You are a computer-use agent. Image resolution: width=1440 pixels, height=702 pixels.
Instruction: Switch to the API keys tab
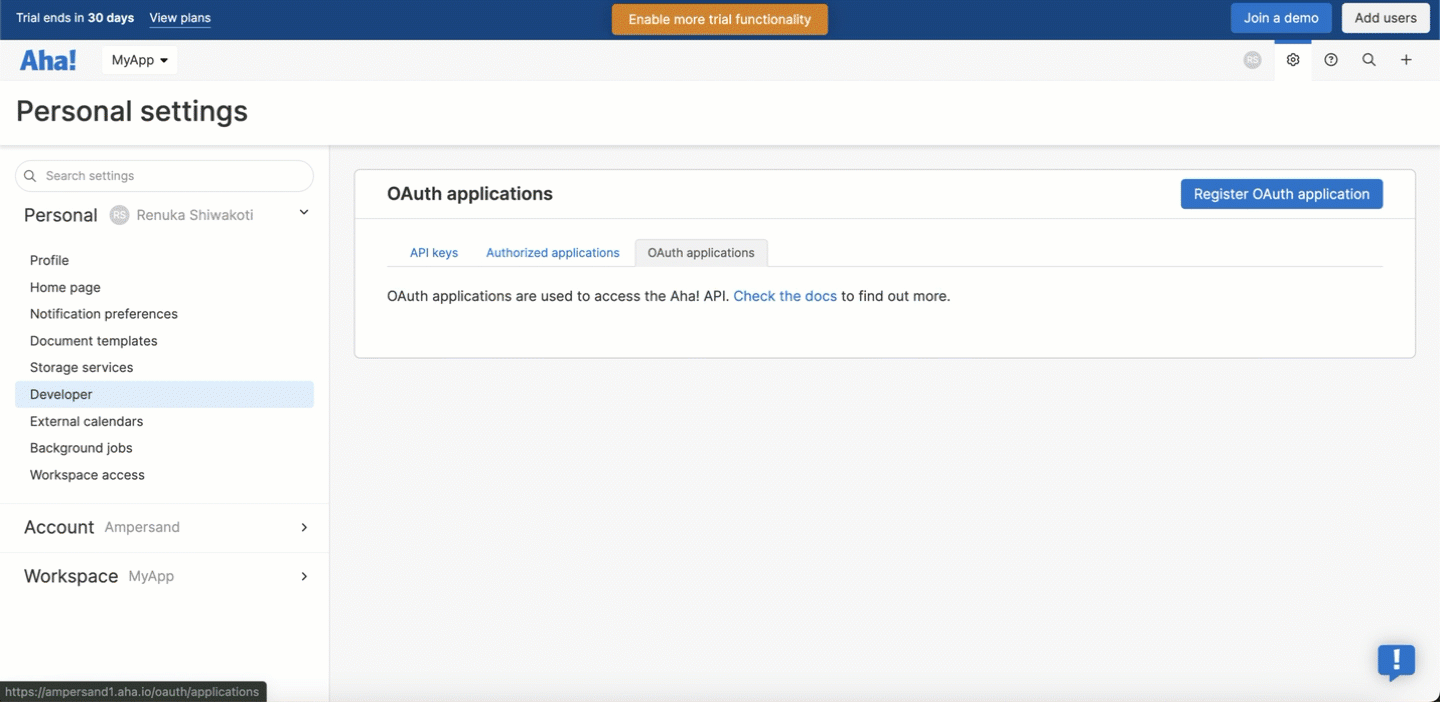click(434, 253)
